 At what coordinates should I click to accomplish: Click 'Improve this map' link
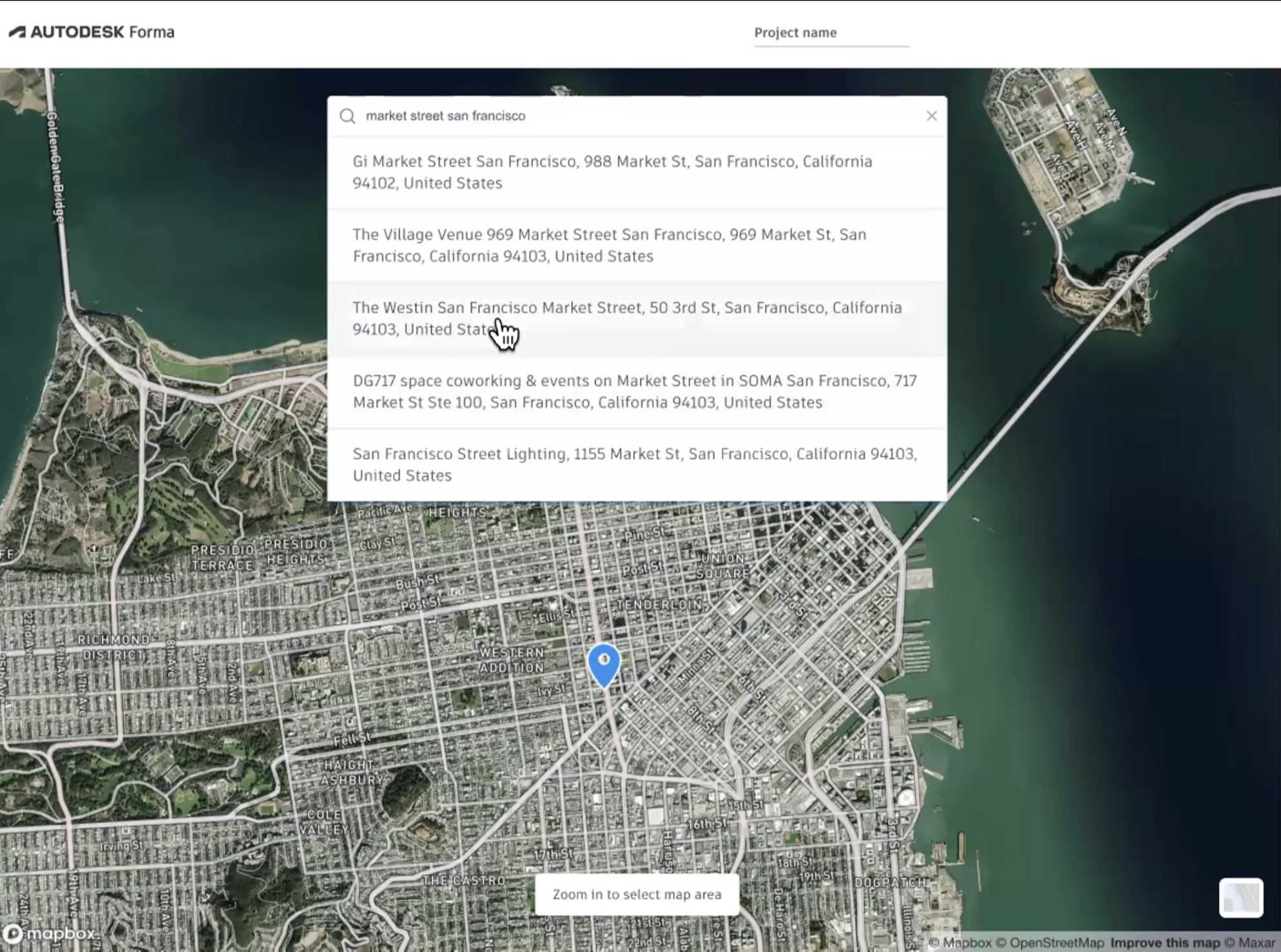click(1165, 943)
